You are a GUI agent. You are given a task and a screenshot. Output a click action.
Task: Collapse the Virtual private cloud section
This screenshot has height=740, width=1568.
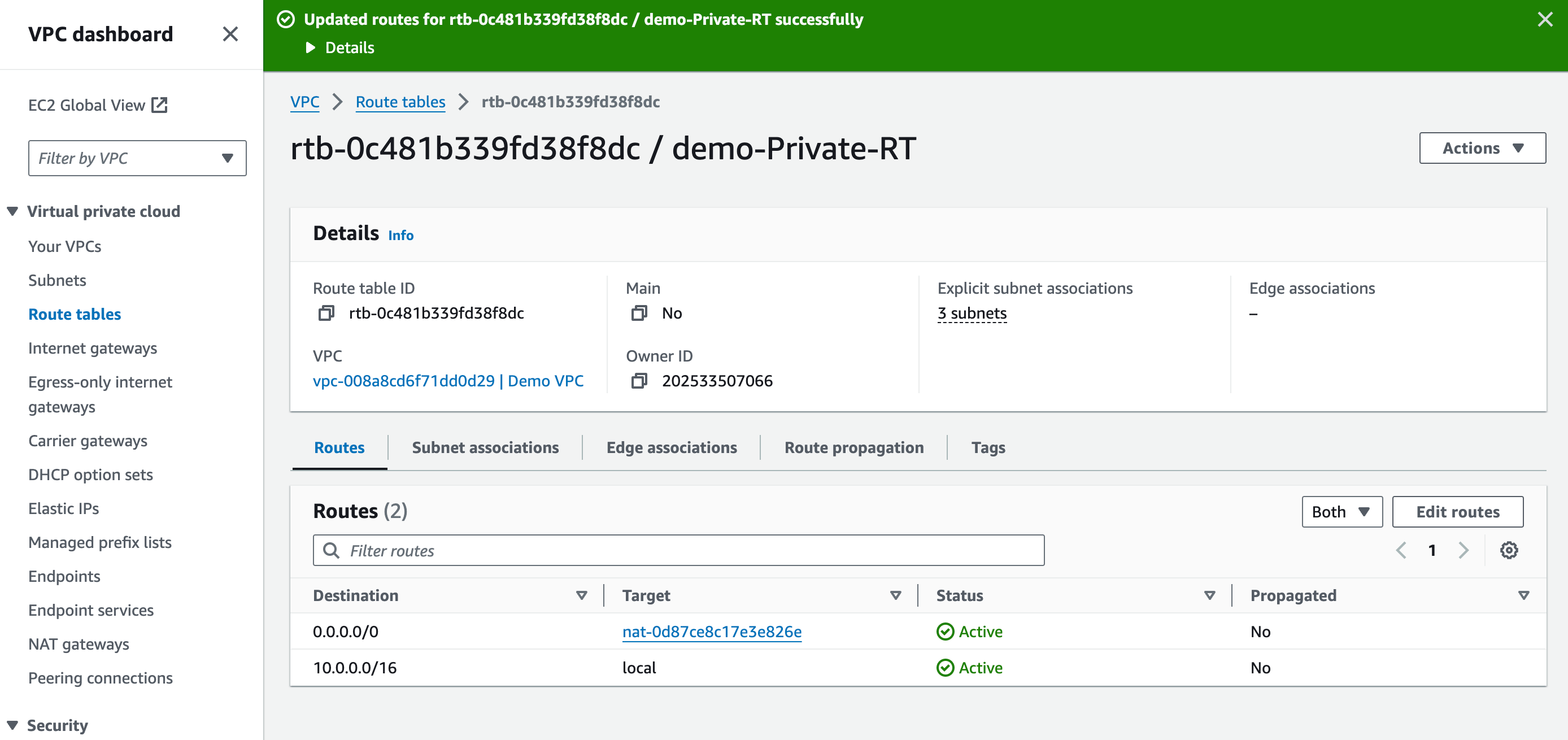pos(12,211)
